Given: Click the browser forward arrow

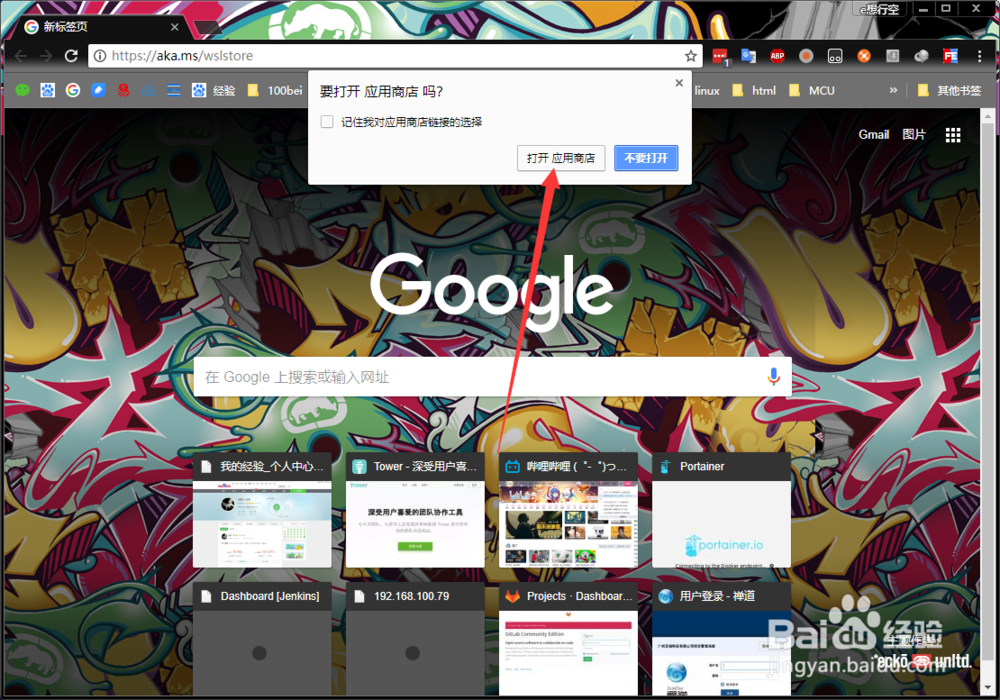Looking at the screenshot, I should [46, 56].
